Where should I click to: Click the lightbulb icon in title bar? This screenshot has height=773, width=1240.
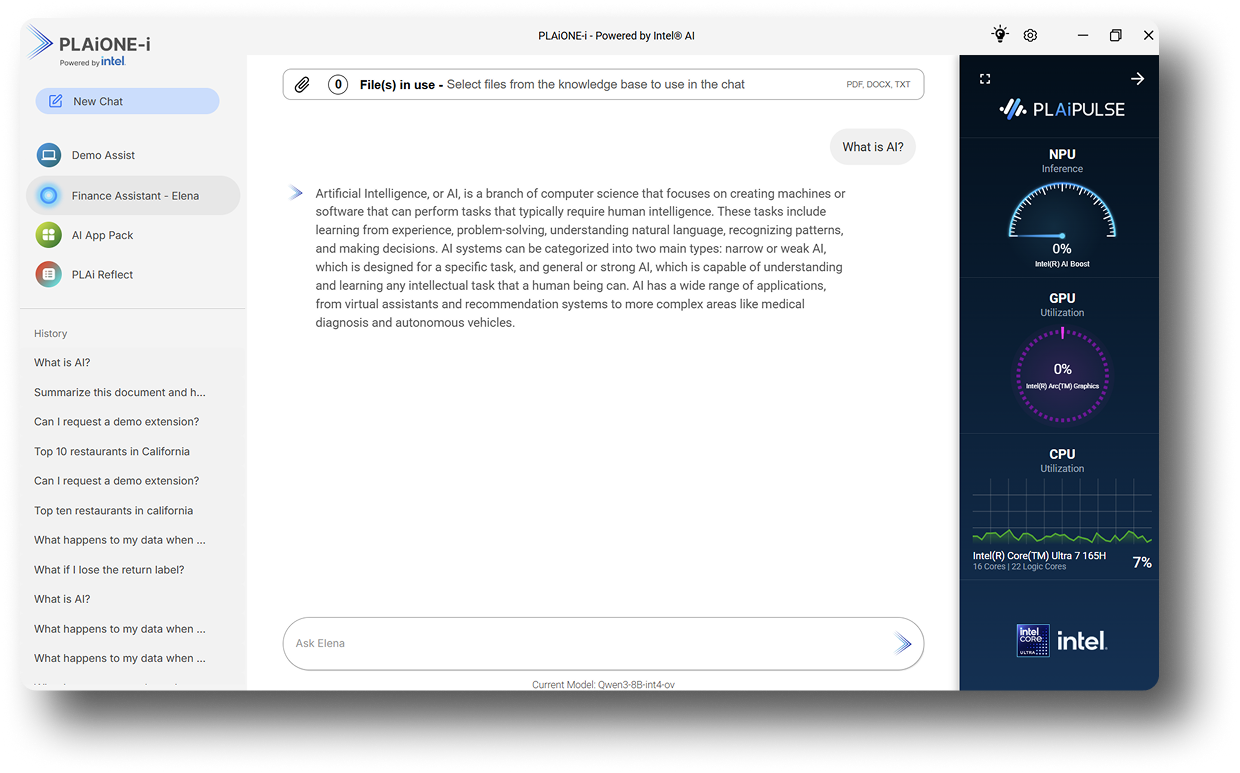(x=999, y=35)
